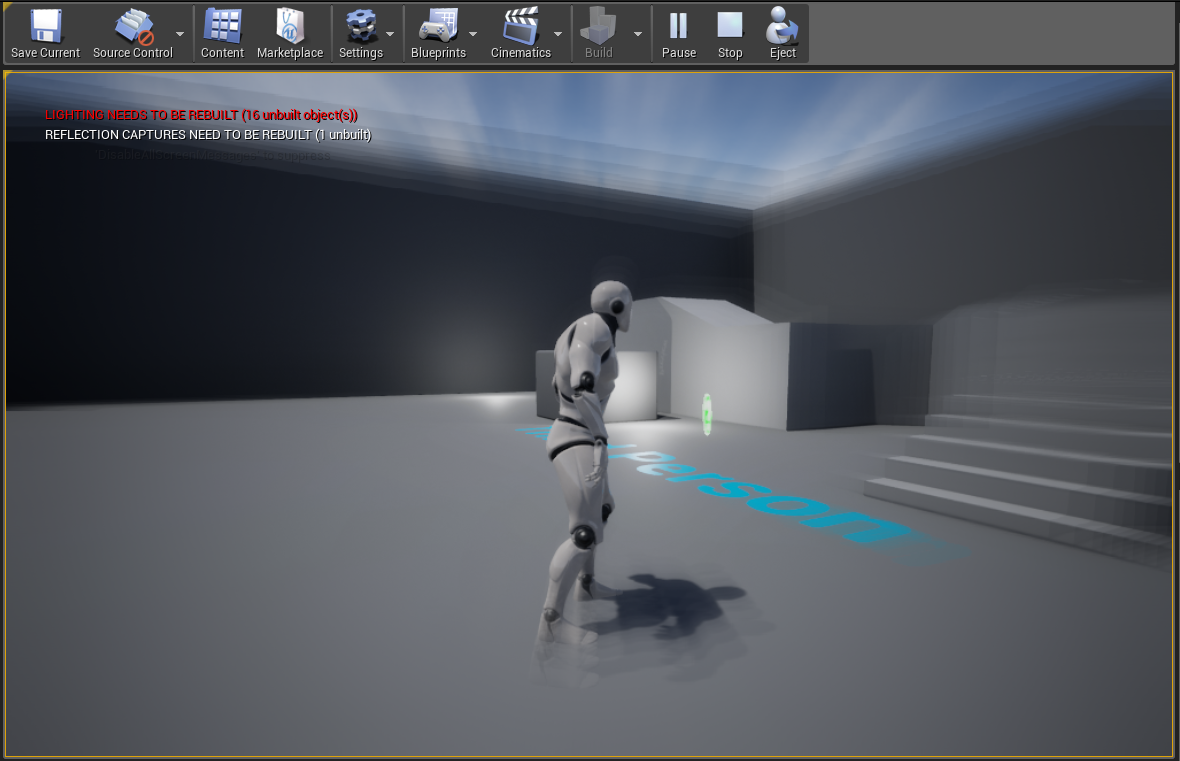This screenshot has width=1180, height=761.
Task: Eject from the player controller
Action: pos(783,34)
